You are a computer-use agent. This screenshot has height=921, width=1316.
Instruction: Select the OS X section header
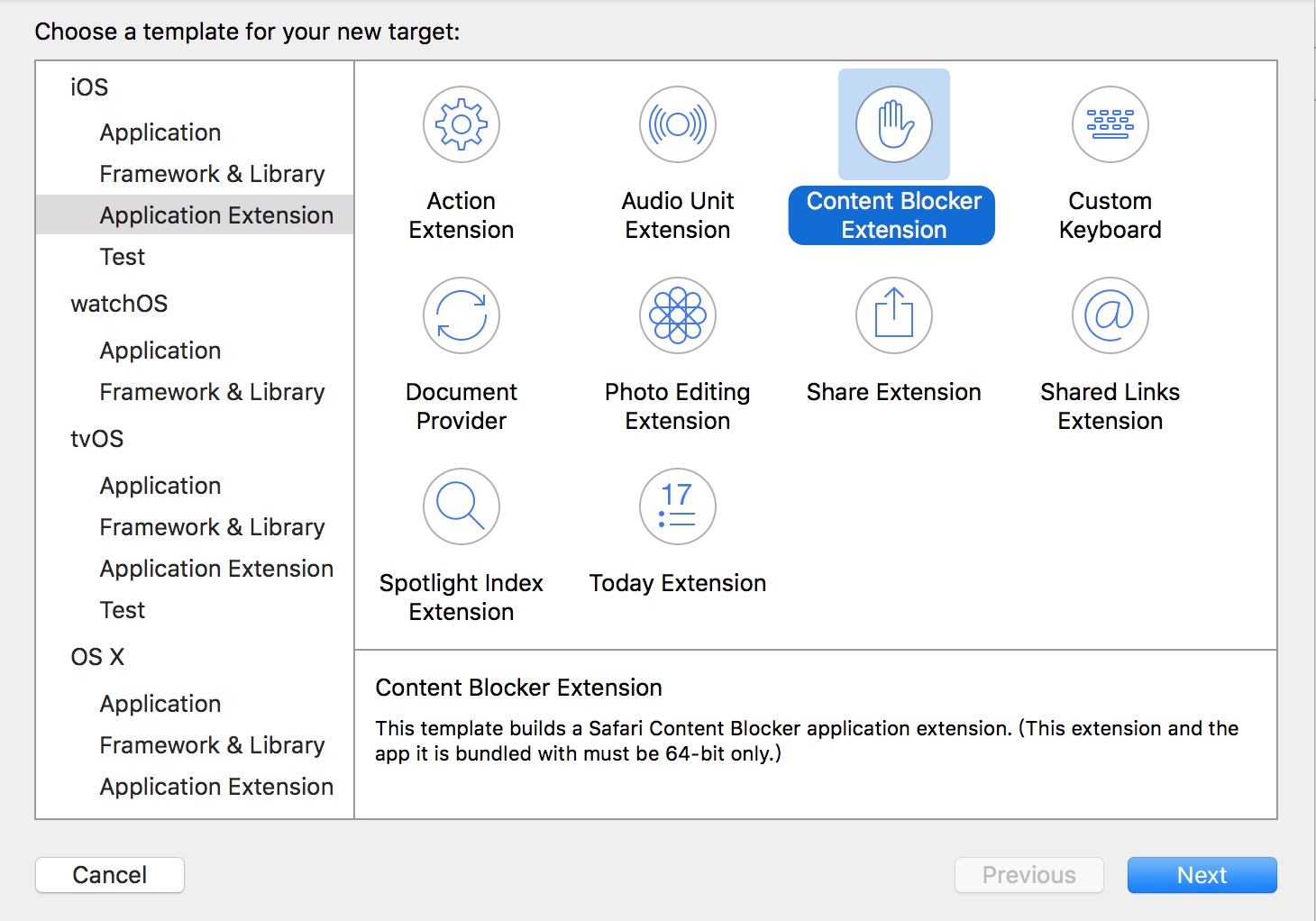(x=97, y=657)
